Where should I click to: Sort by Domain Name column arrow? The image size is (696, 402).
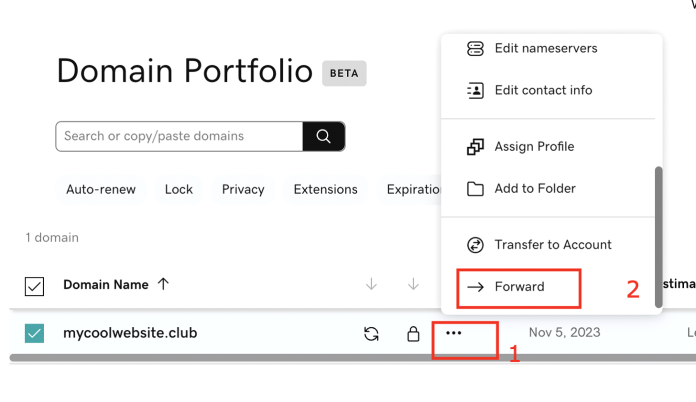point(163,284)
